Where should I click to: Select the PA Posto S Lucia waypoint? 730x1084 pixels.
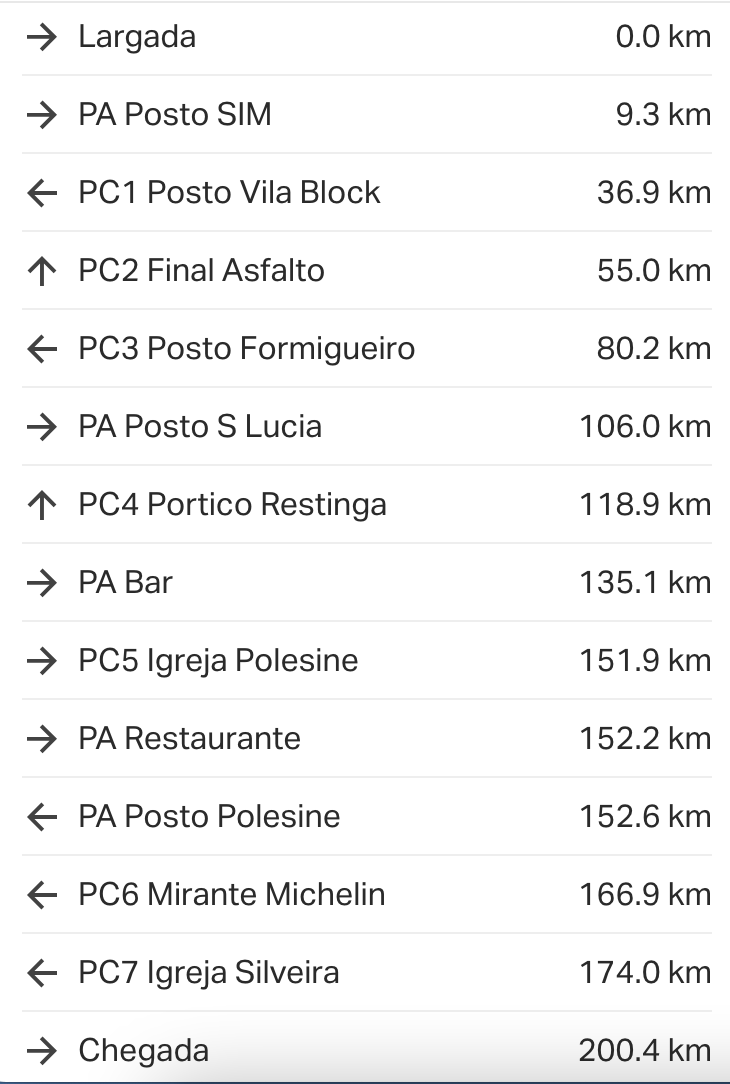pyautogui.click(x=200, y=427)
